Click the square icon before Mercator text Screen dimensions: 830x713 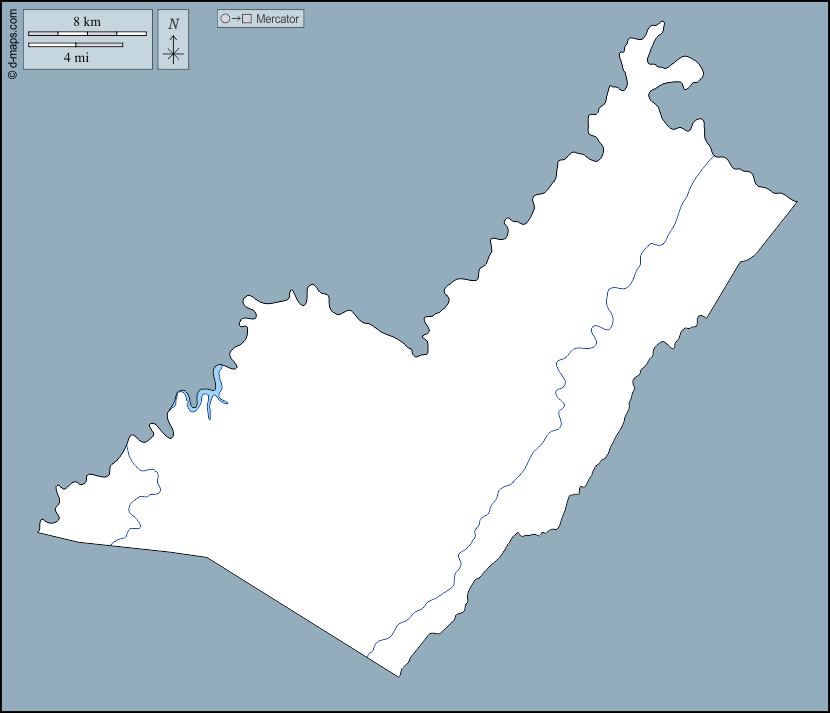click(247, 19)
